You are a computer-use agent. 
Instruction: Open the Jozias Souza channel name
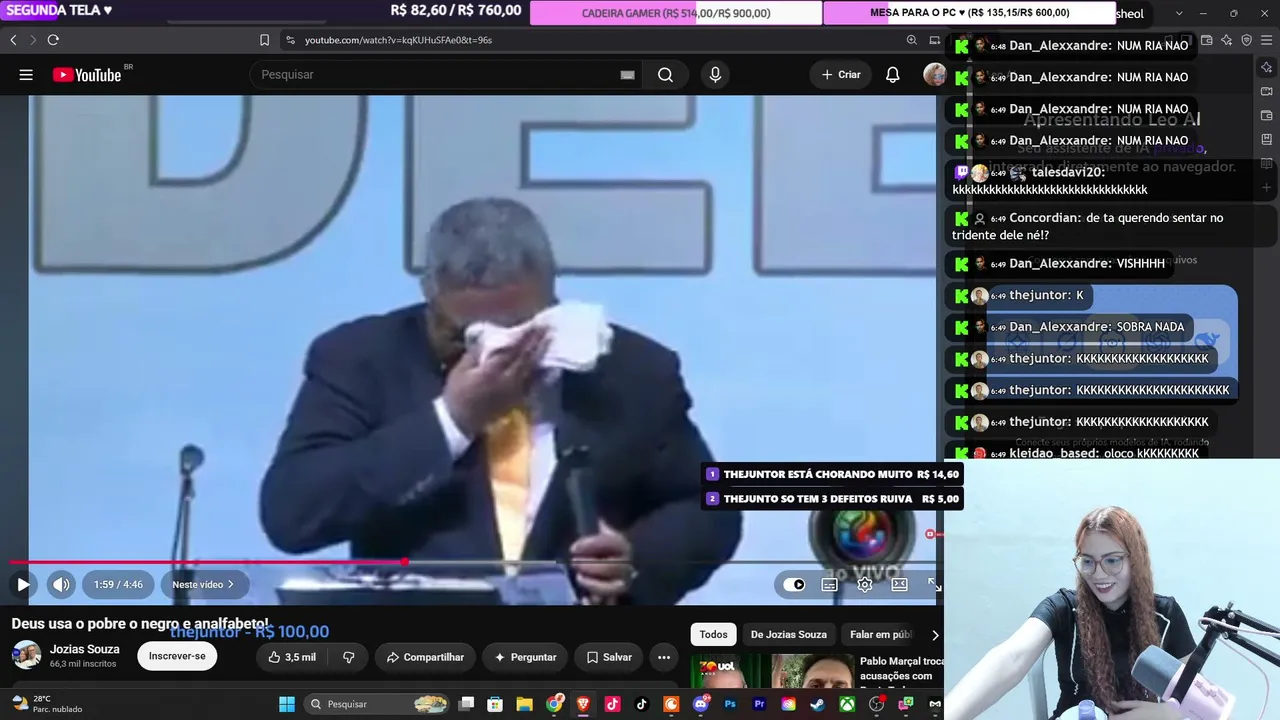click(x=85, y=649)
